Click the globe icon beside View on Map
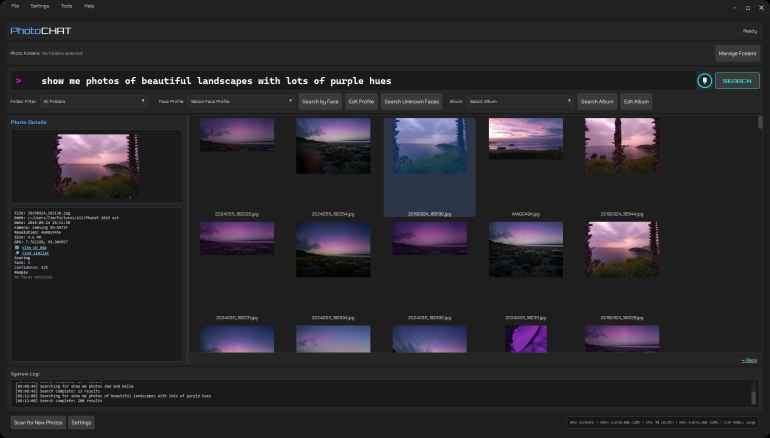Screen dimensions: 770x438 16,247
